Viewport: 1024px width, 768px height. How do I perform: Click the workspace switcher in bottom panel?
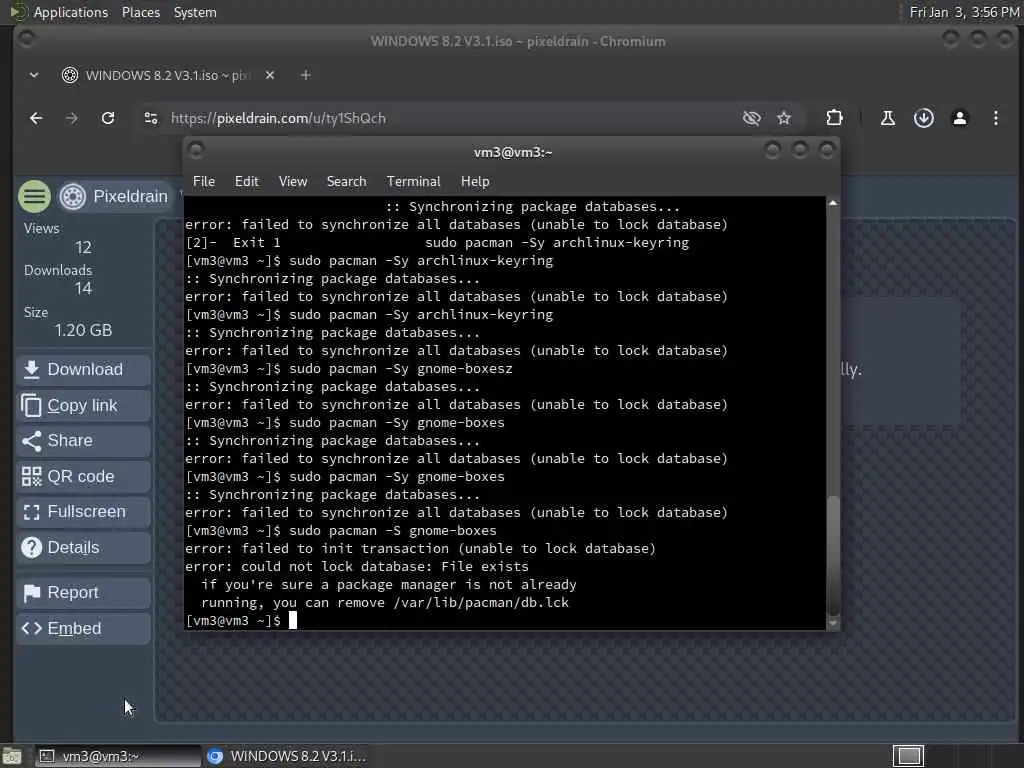click(908, 756)
